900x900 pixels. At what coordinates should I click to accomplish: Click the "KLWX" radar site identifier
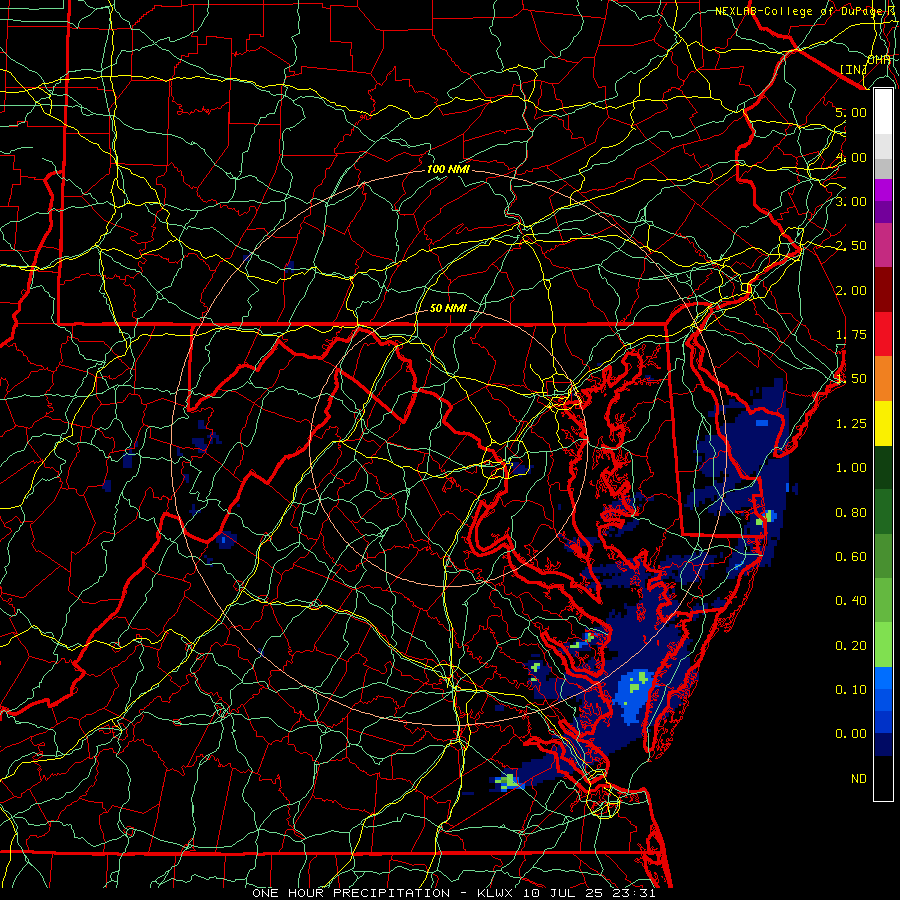[x=497, y=893]
